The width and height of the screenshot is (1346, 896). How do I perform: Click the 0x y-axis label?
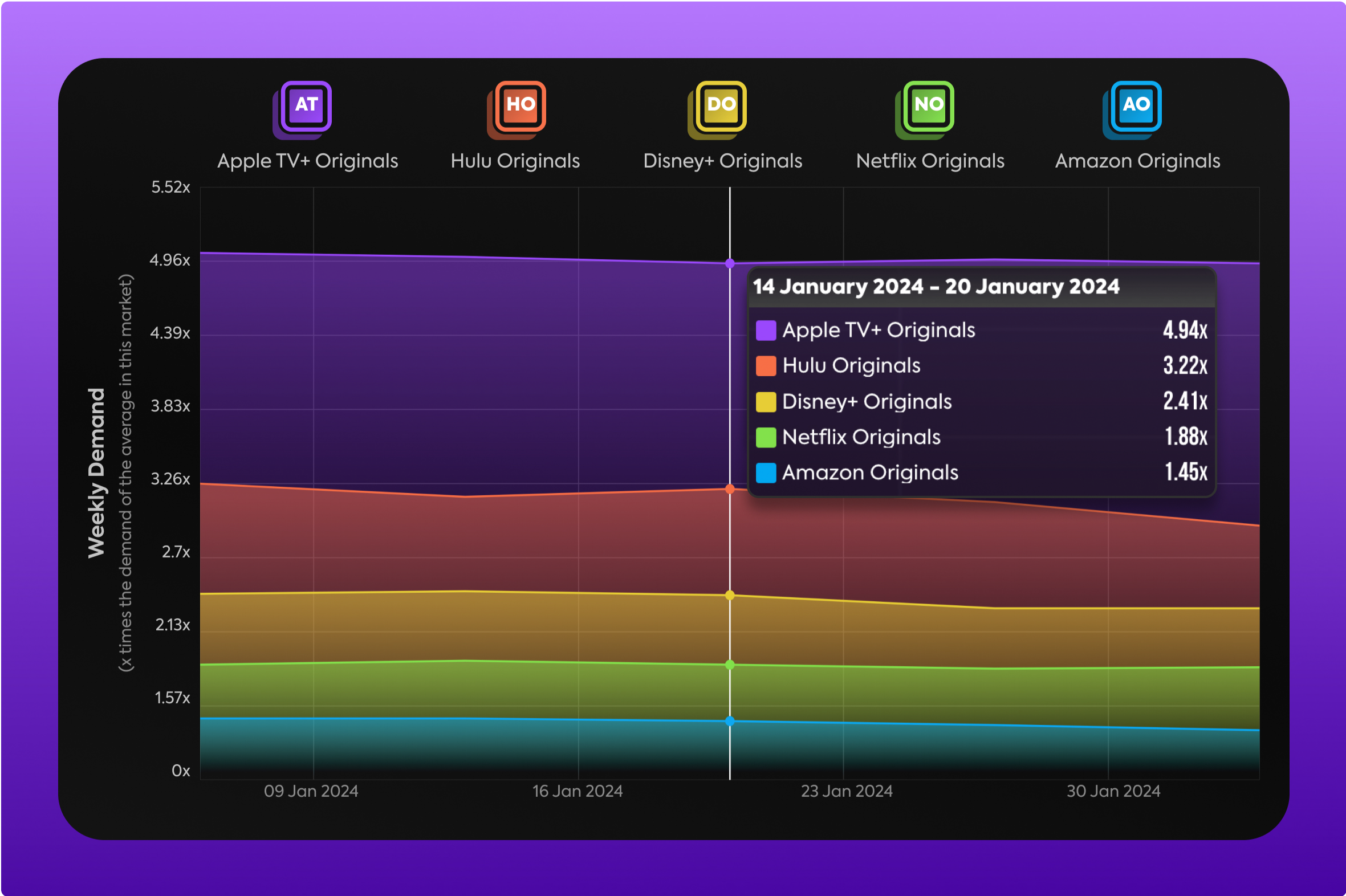[181, 771]
